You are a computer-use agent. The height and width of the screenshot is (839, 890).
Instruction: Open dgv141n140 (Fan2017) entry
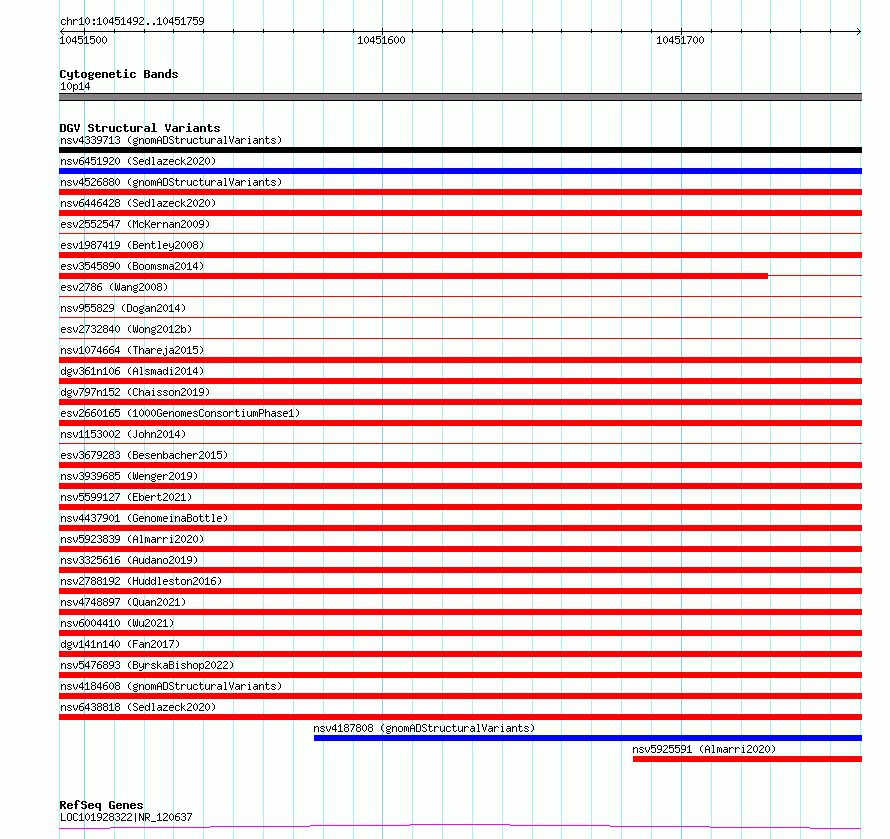pyautogui.click(x=120, y=644)
